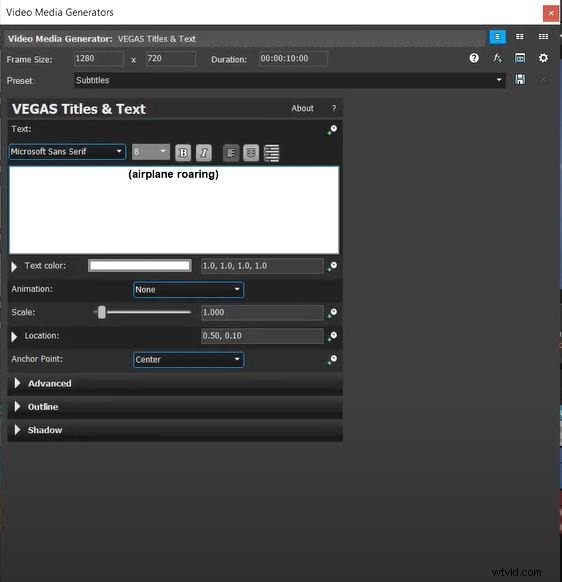Align text to the right
Image resolution: width=562 pixels, height=582 pixels.
(x=271, y=153)
